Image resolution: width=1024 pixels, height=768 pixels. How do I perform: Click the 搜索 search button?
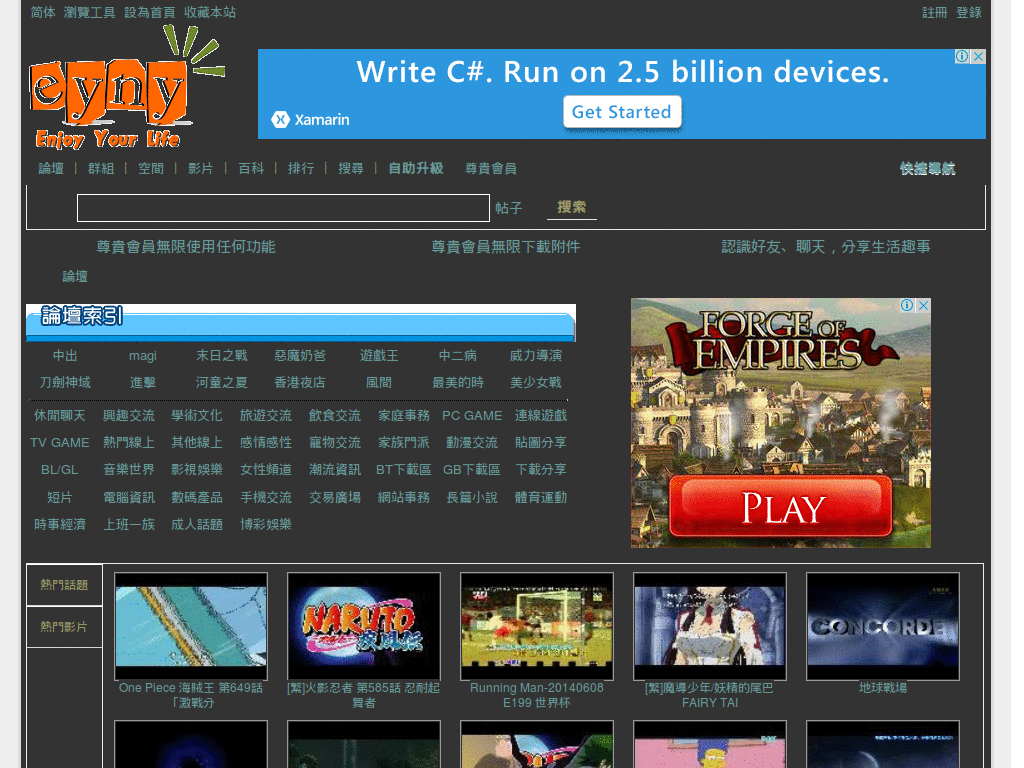click(x=571, y=207)
